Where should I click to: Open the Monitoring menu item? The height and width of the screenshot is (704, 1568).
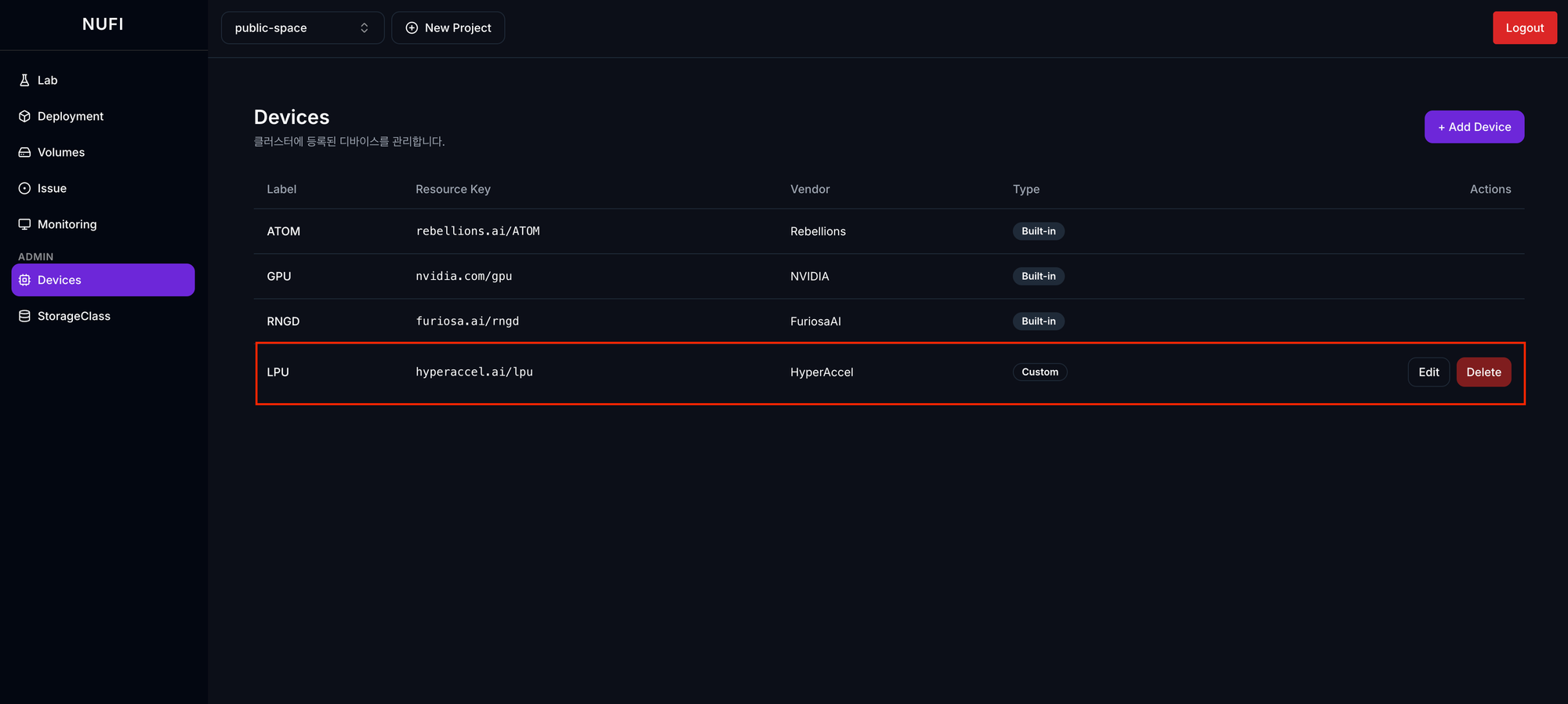coord(67,224)
